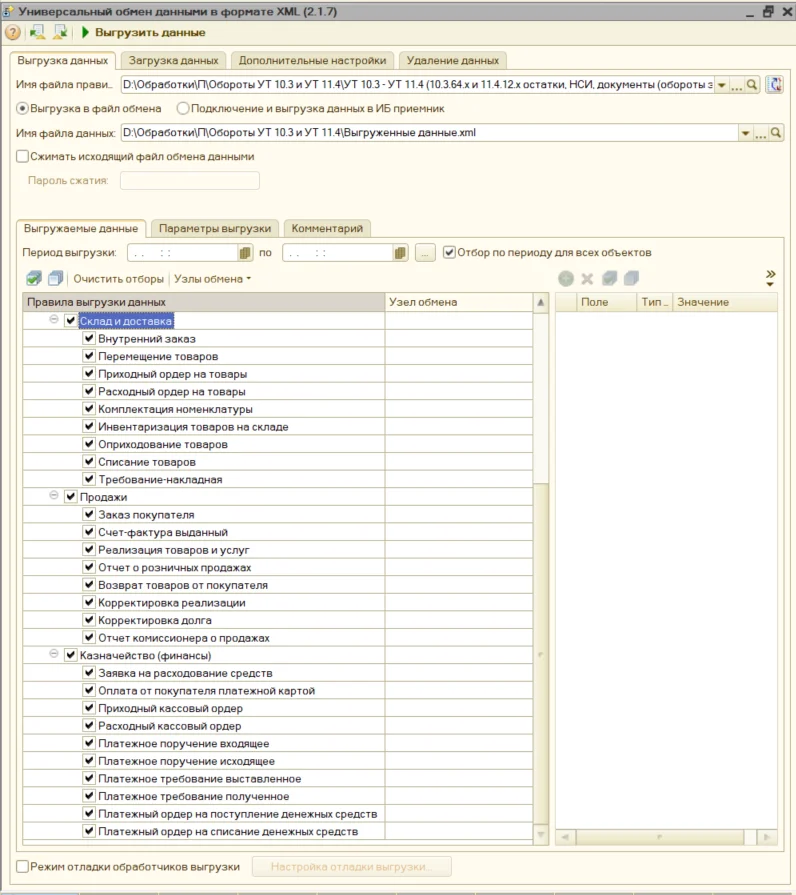Switch to Загрузка данных tab
Image resolution: width=796 pixels, height=895 pixels.
click(x=173, y=60)
